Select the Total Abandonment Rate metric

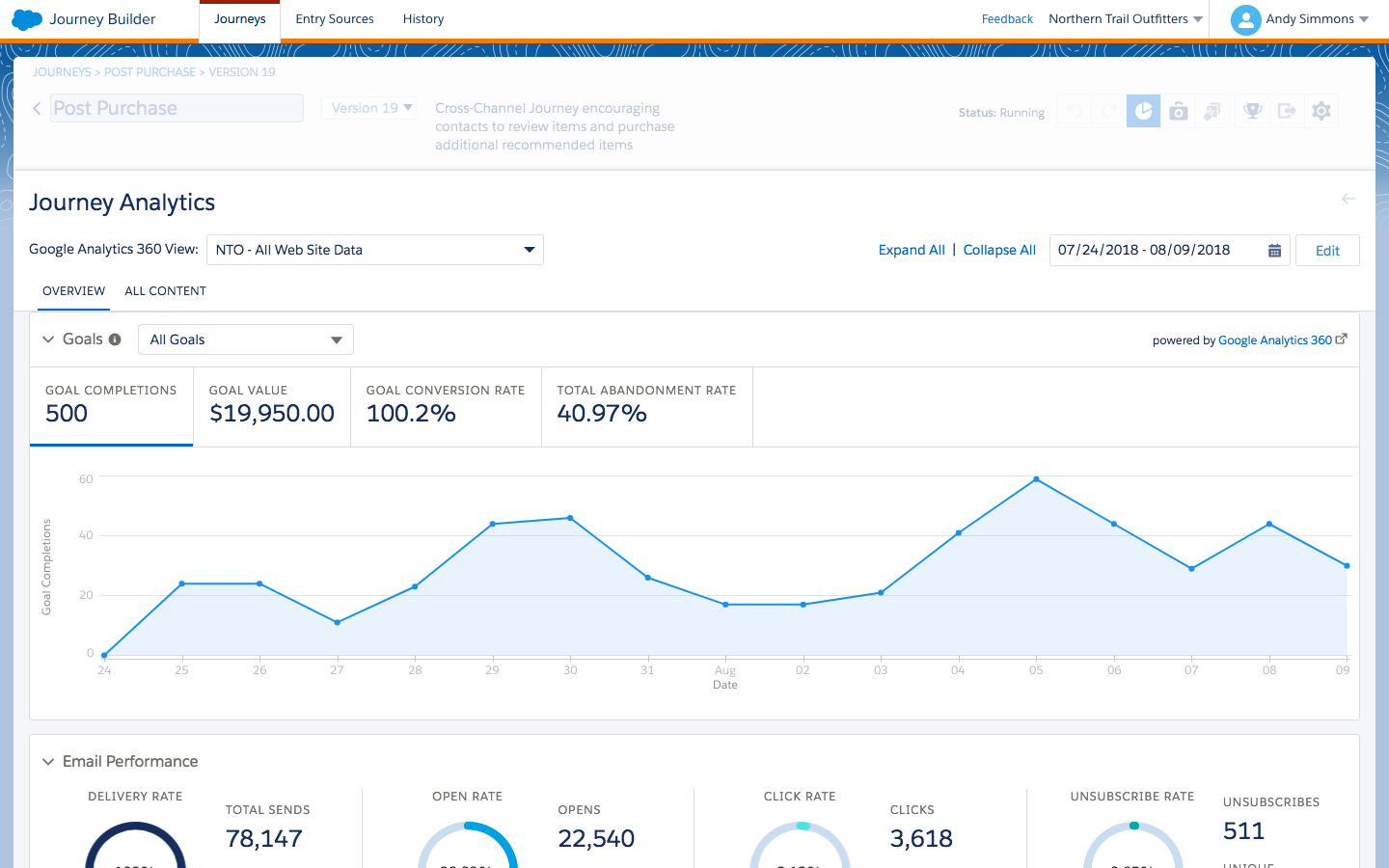(647, 406)
